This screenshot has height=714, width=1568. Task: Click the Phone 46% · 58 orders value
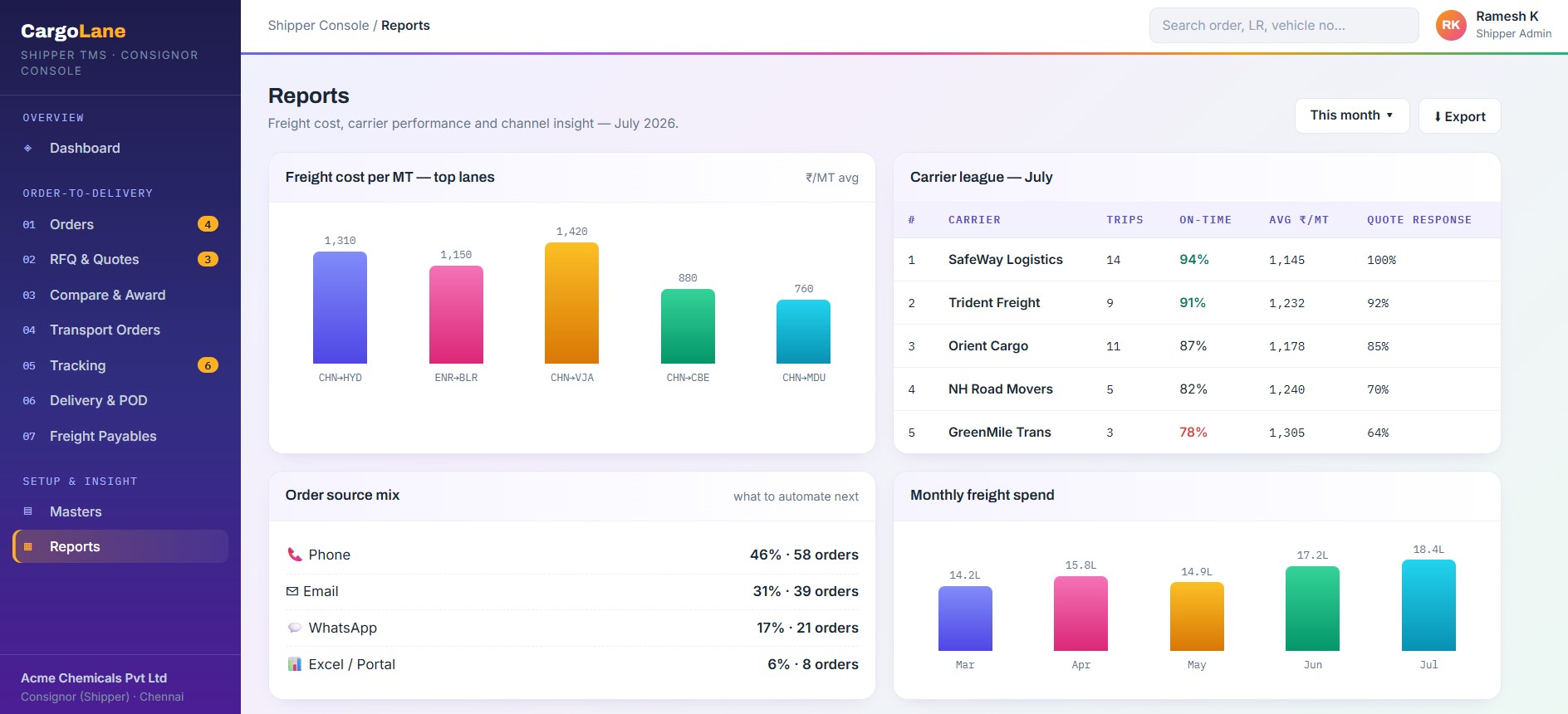[804, 555]
